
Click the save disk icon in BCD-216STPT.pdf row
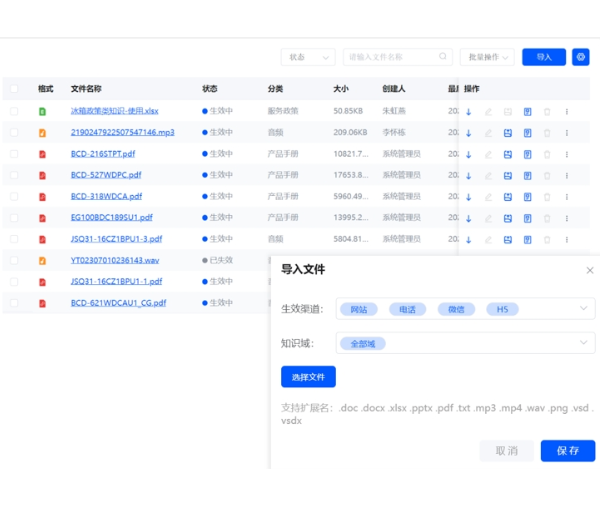click(507, 154)
